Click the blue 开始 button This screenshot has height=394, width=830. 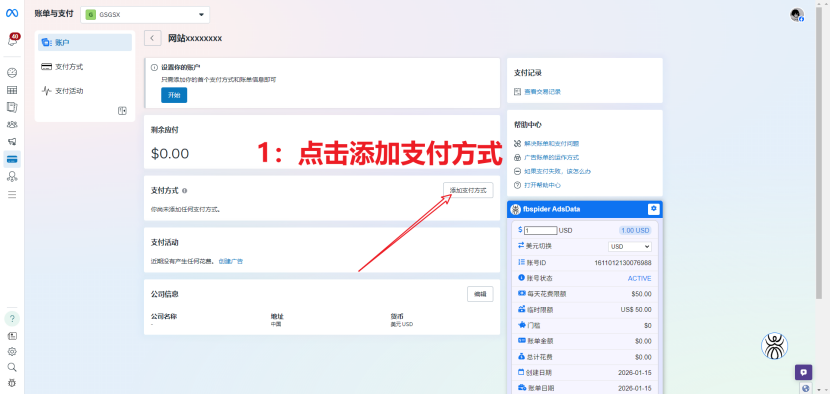pyautogui.click(x=174, y=95)
